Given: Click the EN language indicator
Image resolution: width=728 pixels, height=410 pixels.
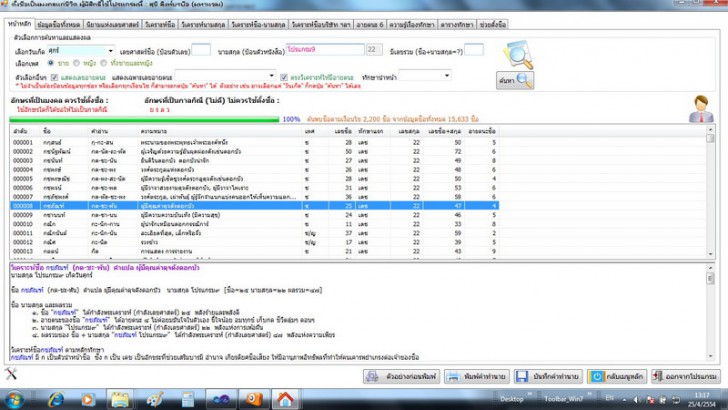Looking at the screenshot, I should click(610, 398).
